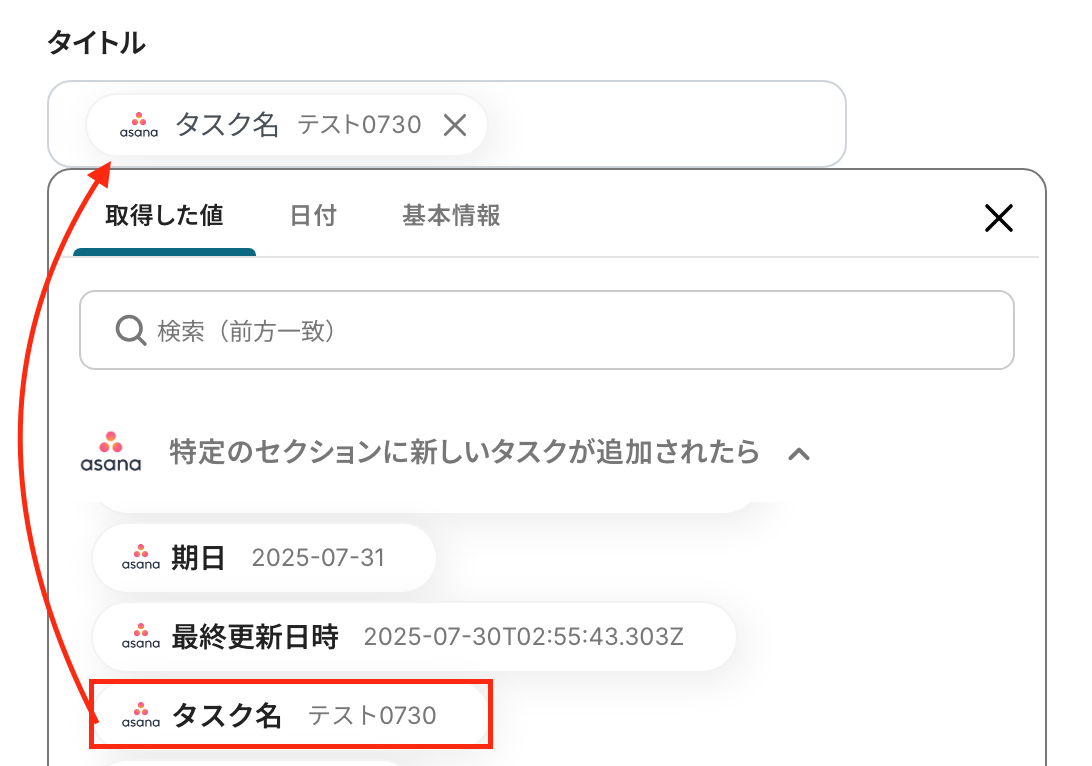Click the 2025-07-30T02:55:43.303Z timestamp value
The image size is (1092, 766).
pyautogui.click(x=523, y=637)
